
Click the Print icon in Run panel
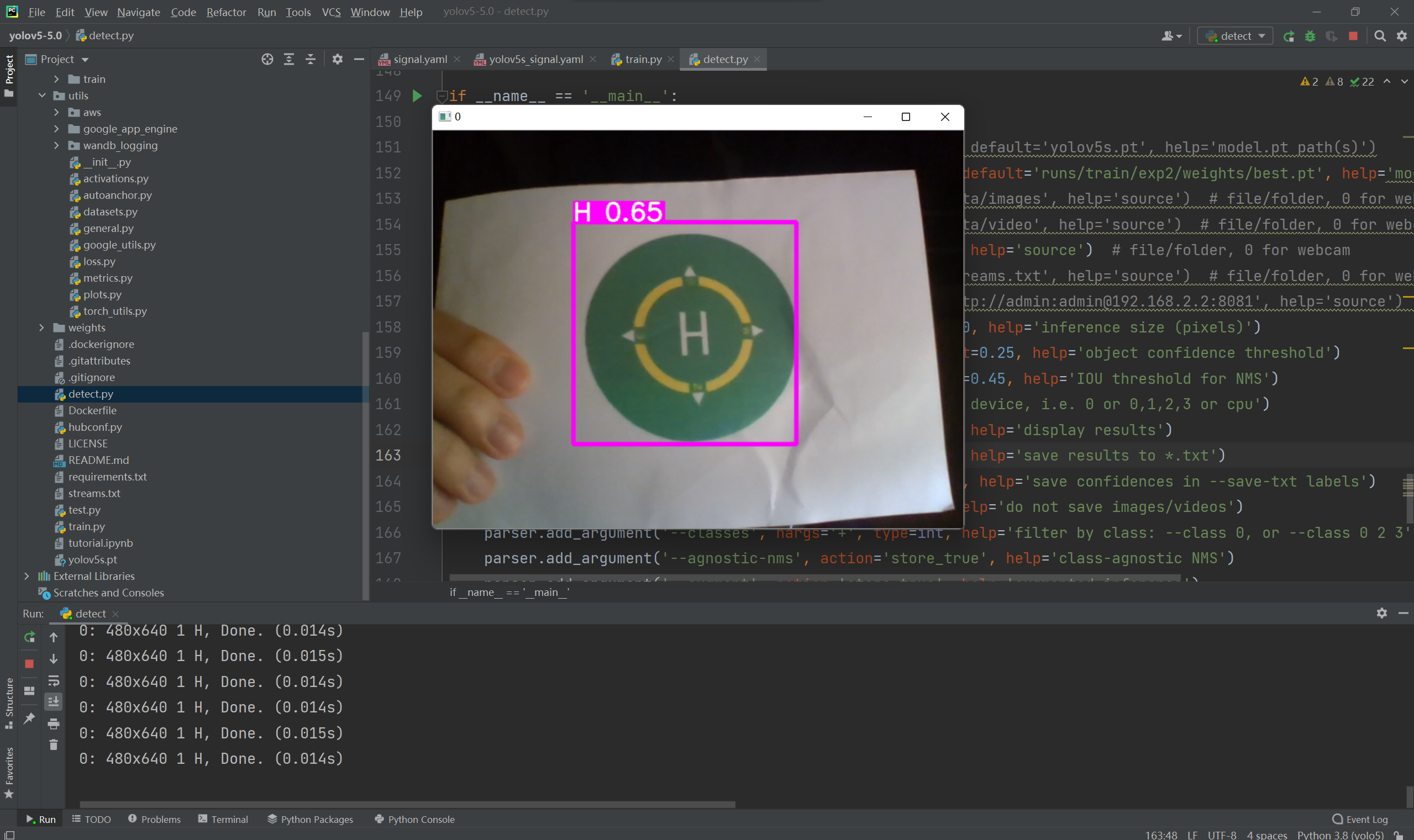tap(54, 723)
